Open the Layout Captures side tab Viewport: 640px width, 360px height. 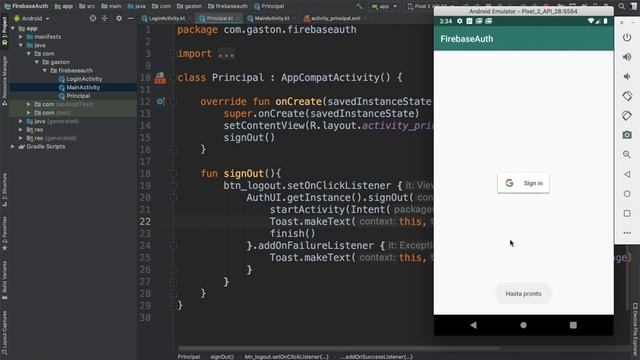click(x=4, y=332)
